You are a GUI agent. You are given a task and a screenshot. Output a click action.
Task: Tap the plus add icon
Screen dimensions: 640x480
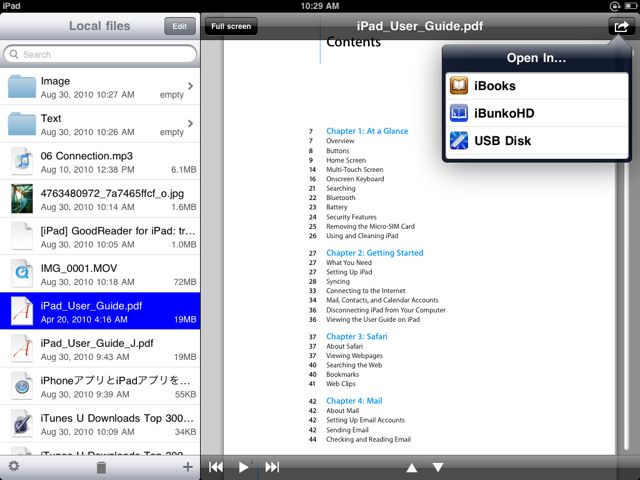[187, 467]
